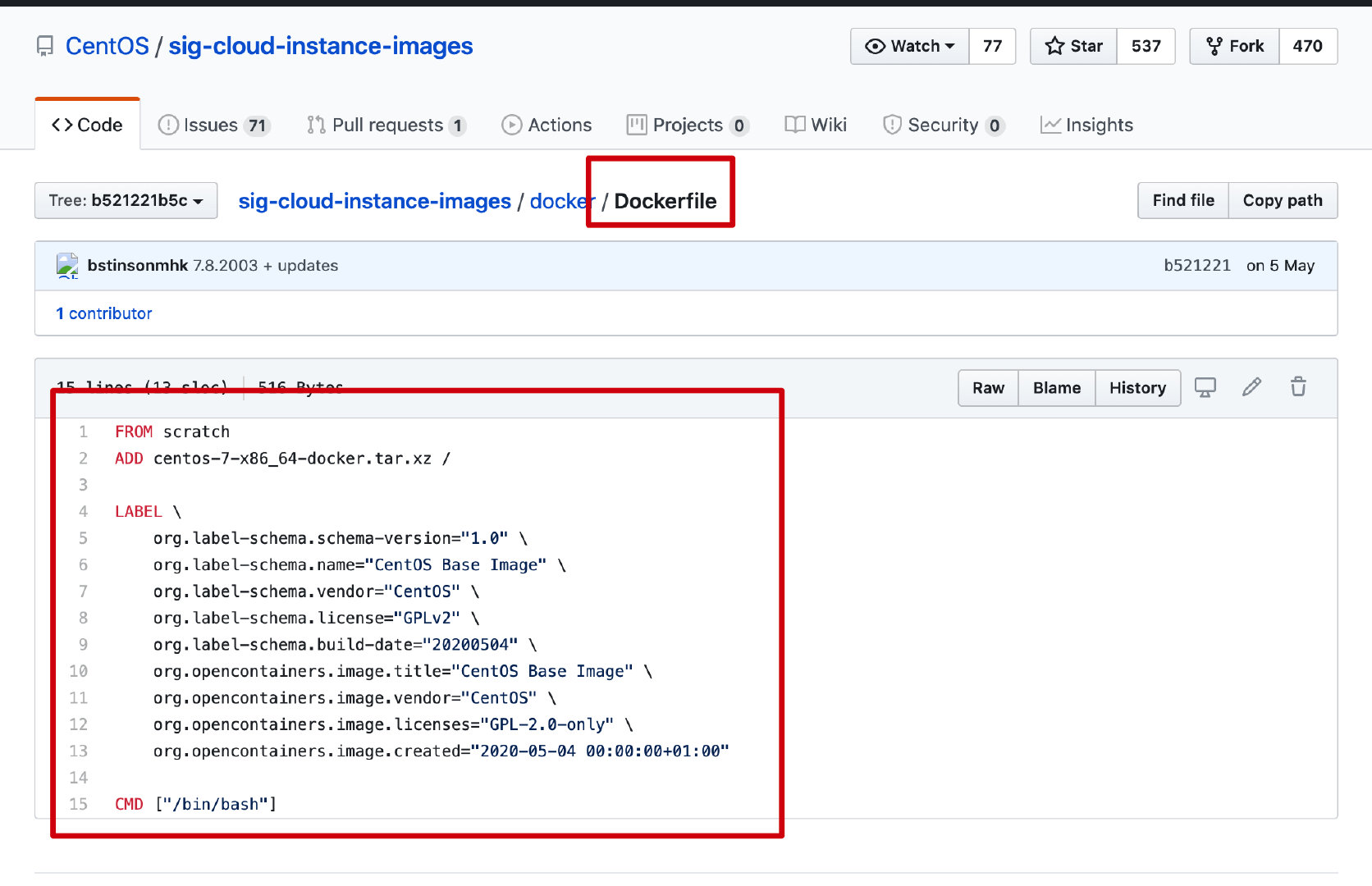Open the Insights tab

click(x=1086, y=125)
